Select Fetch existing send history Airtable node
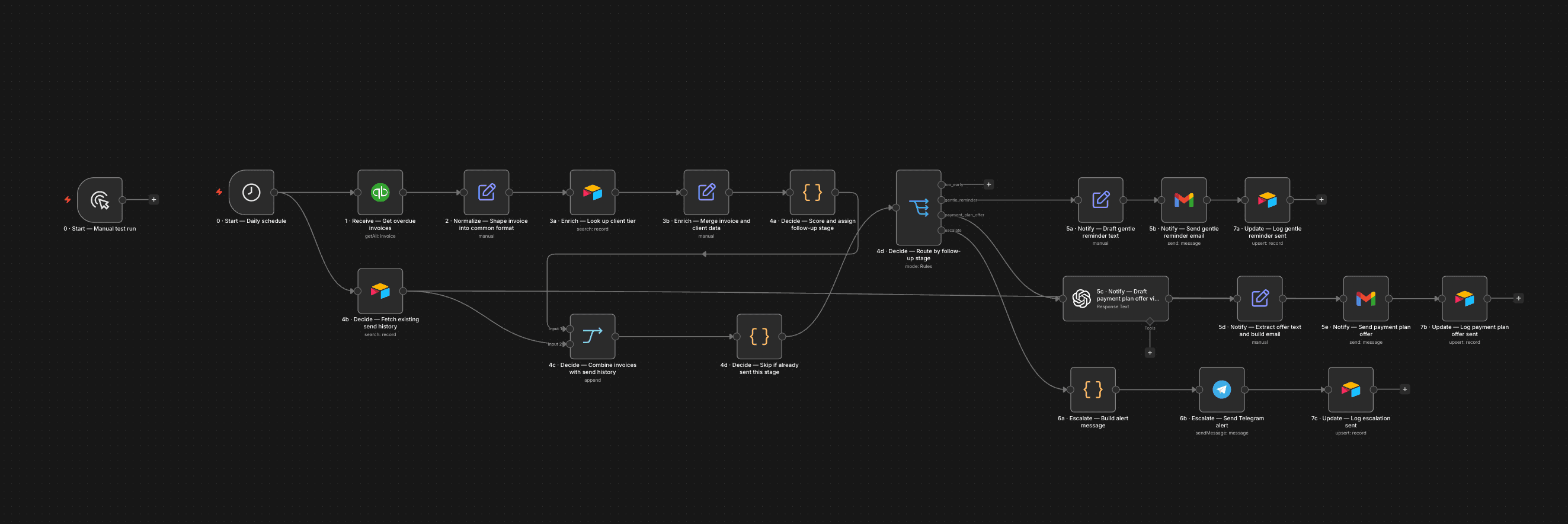The width and height of the screenshot is (1568, 524). coord(380,291)
